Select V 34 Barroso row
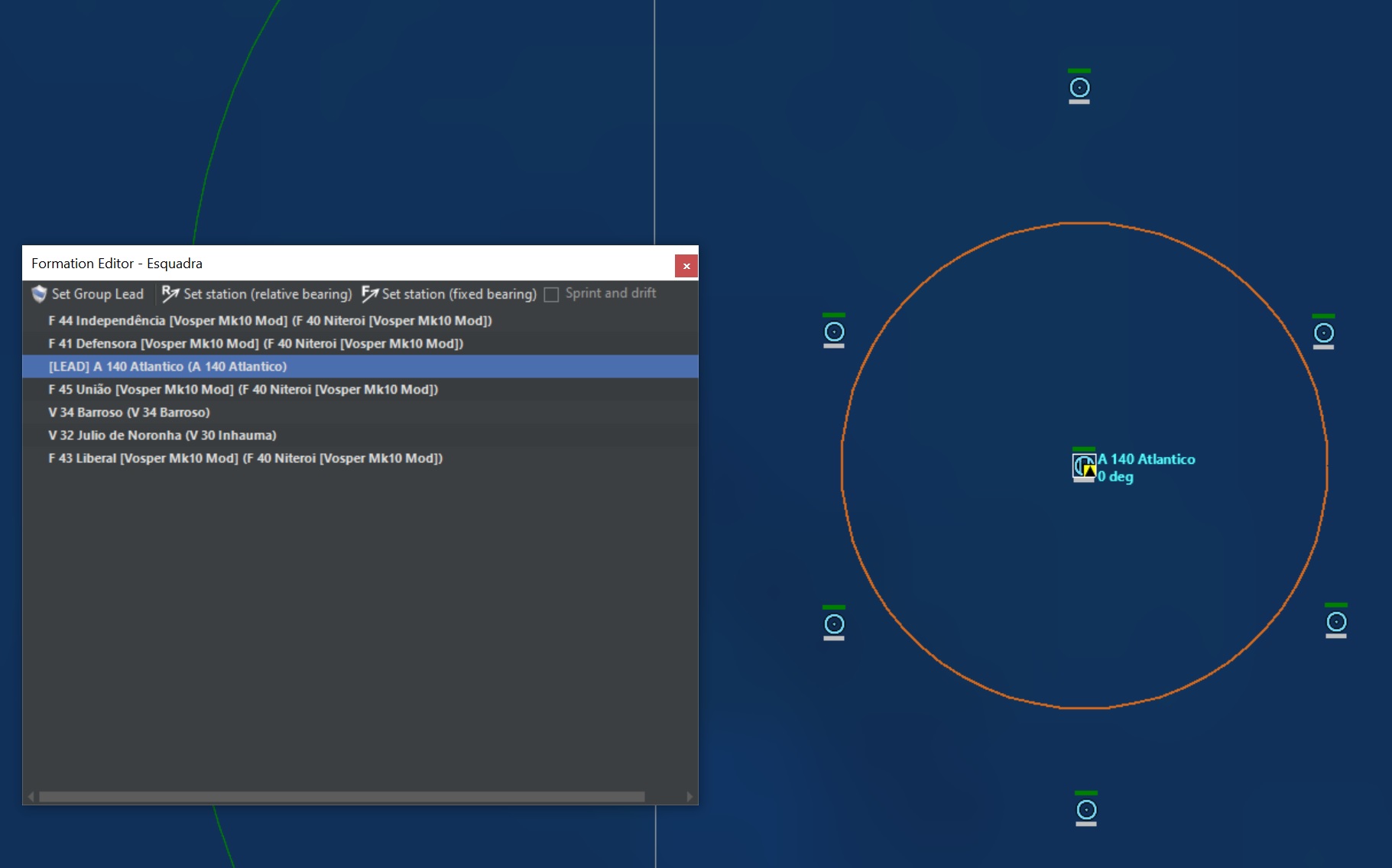The width and height of the screenshot is (1392, 868). (x=360, y=413)
